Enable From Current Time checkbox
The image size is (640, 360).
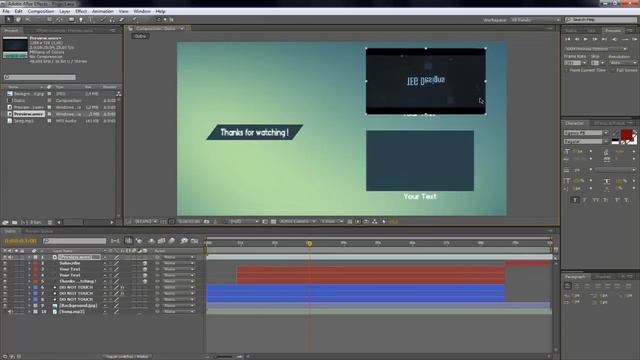[x=567, y=70]
